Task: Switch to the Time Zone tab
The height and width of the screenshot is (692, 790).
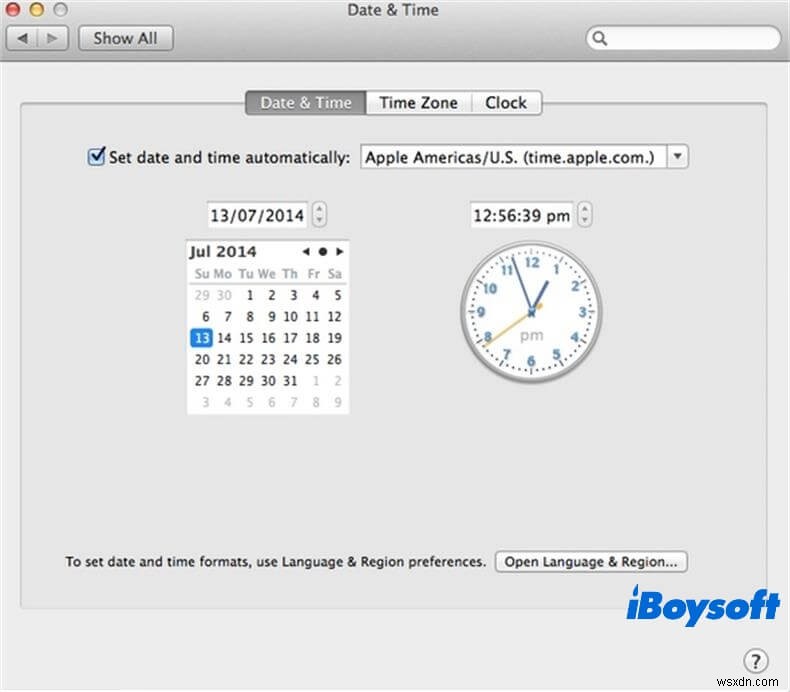Action: (x=419, y=103)
